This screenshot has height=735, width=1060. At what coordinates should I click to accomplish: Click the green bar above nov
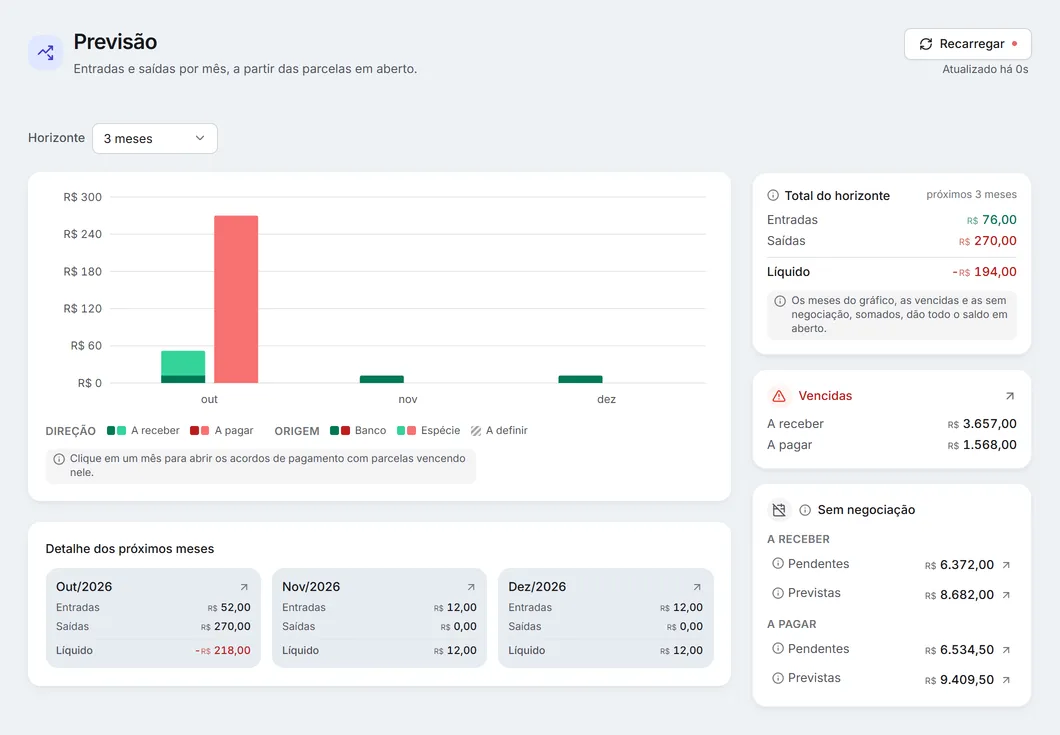pos(382,379)
